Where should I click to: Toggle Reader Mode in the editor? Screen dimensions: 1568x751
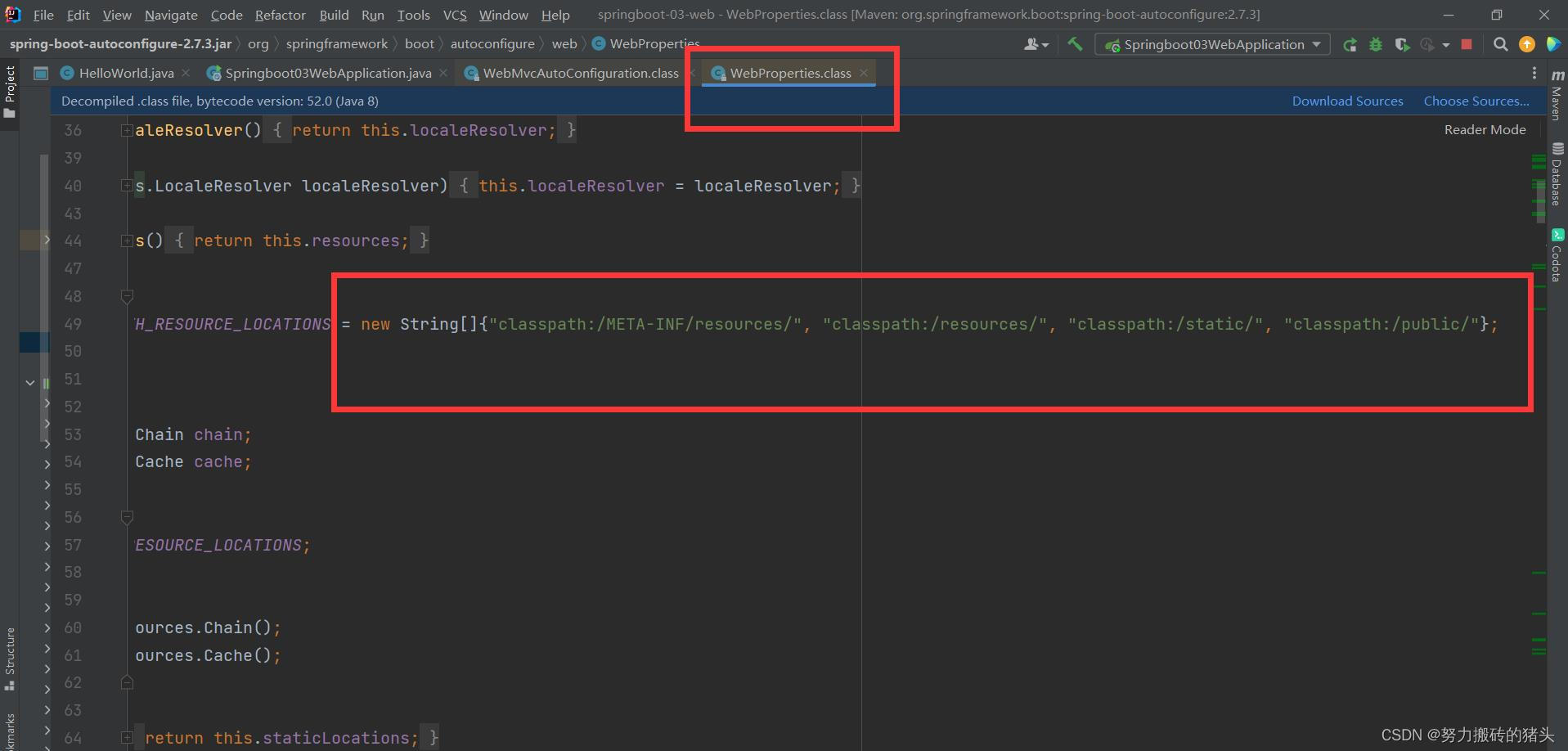pos(1485,129)
